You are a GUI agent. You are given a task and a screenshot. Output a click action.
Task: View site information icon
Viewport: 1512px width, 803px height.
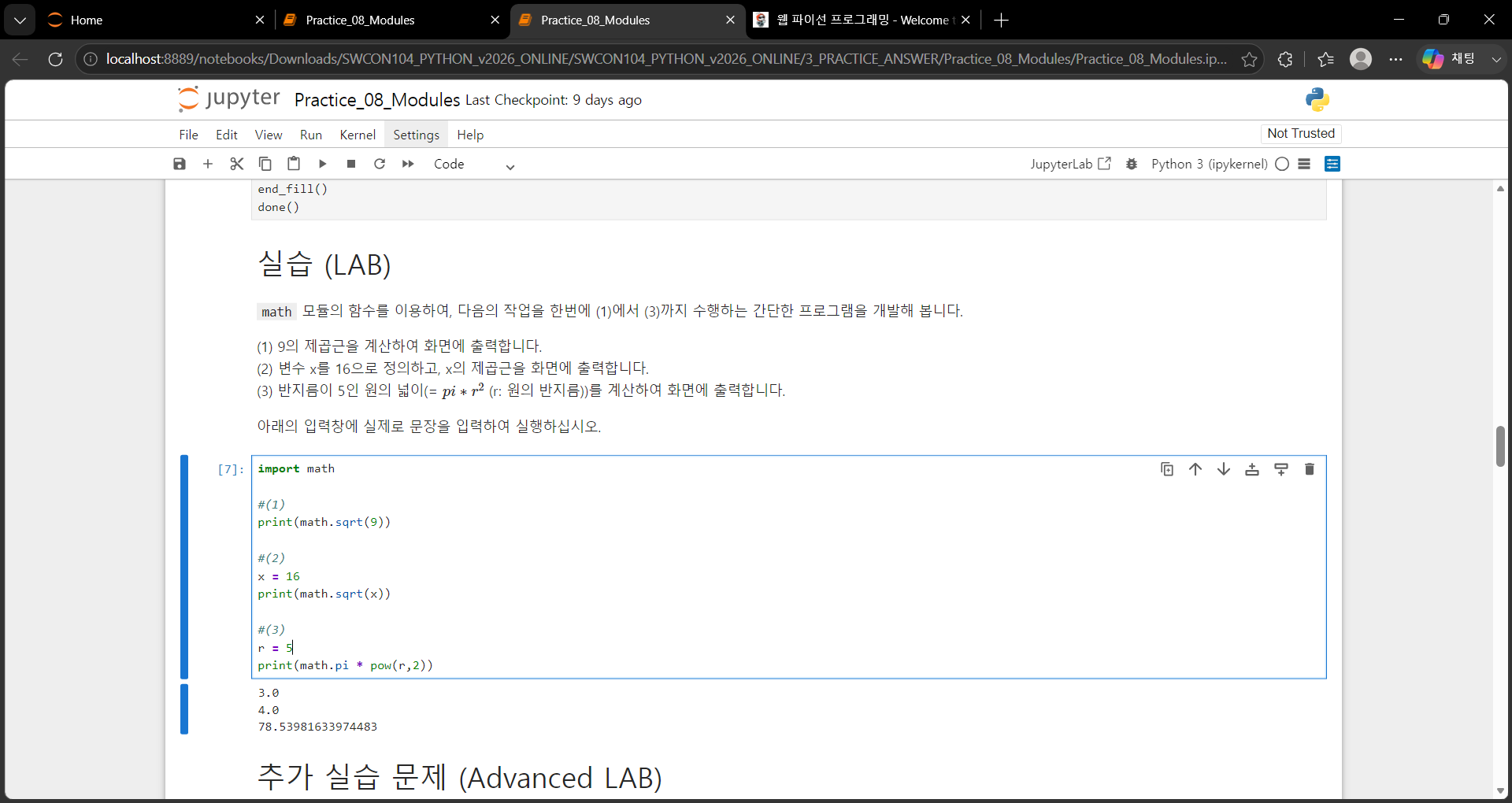point(91,59)
